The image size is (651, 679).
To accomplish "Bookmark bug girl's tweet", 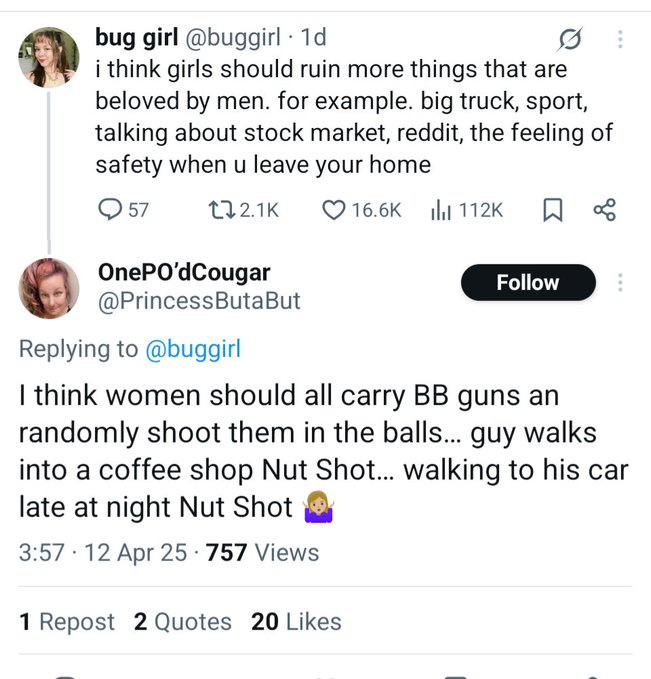I will pyautogui.click(x=551, y=210).
